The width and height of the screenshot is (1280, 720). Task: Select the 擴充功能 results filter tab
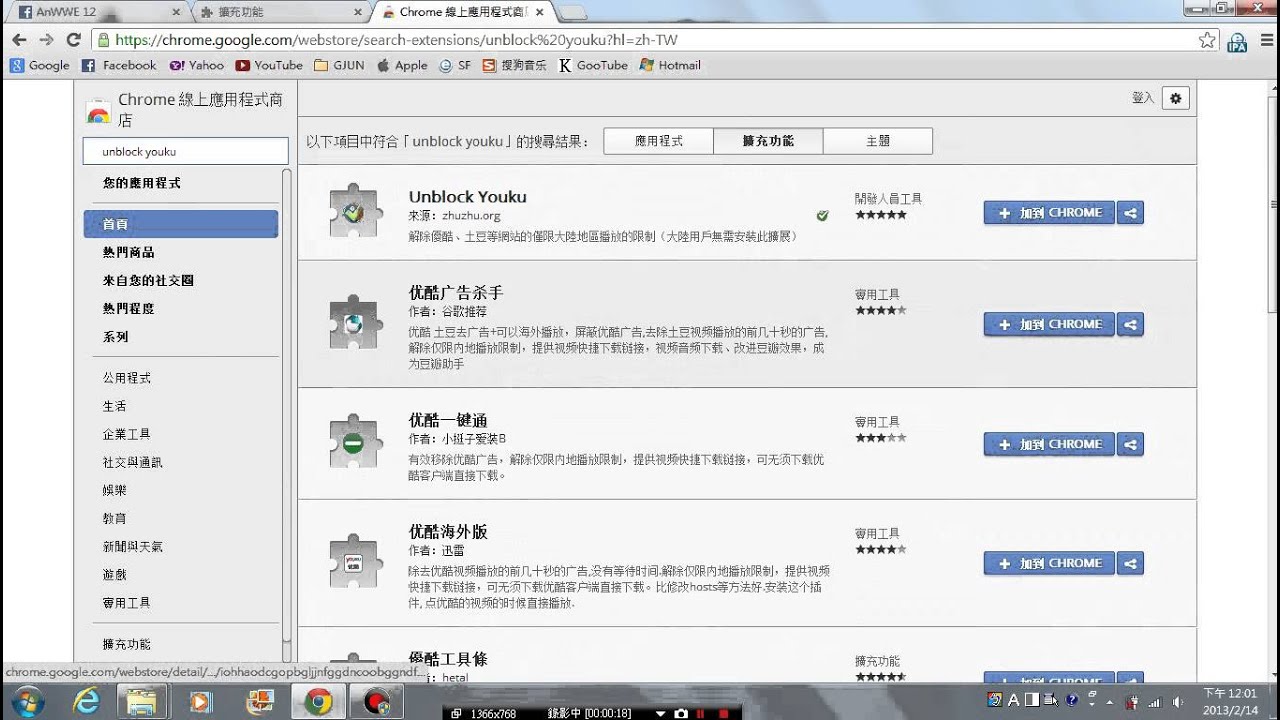tap(768, 141)
